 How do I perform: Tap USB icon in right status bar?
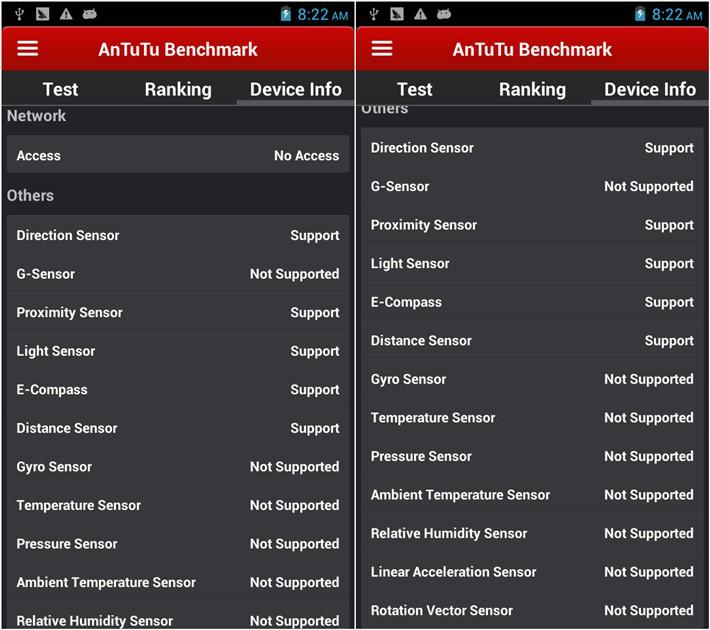[374, 14]
